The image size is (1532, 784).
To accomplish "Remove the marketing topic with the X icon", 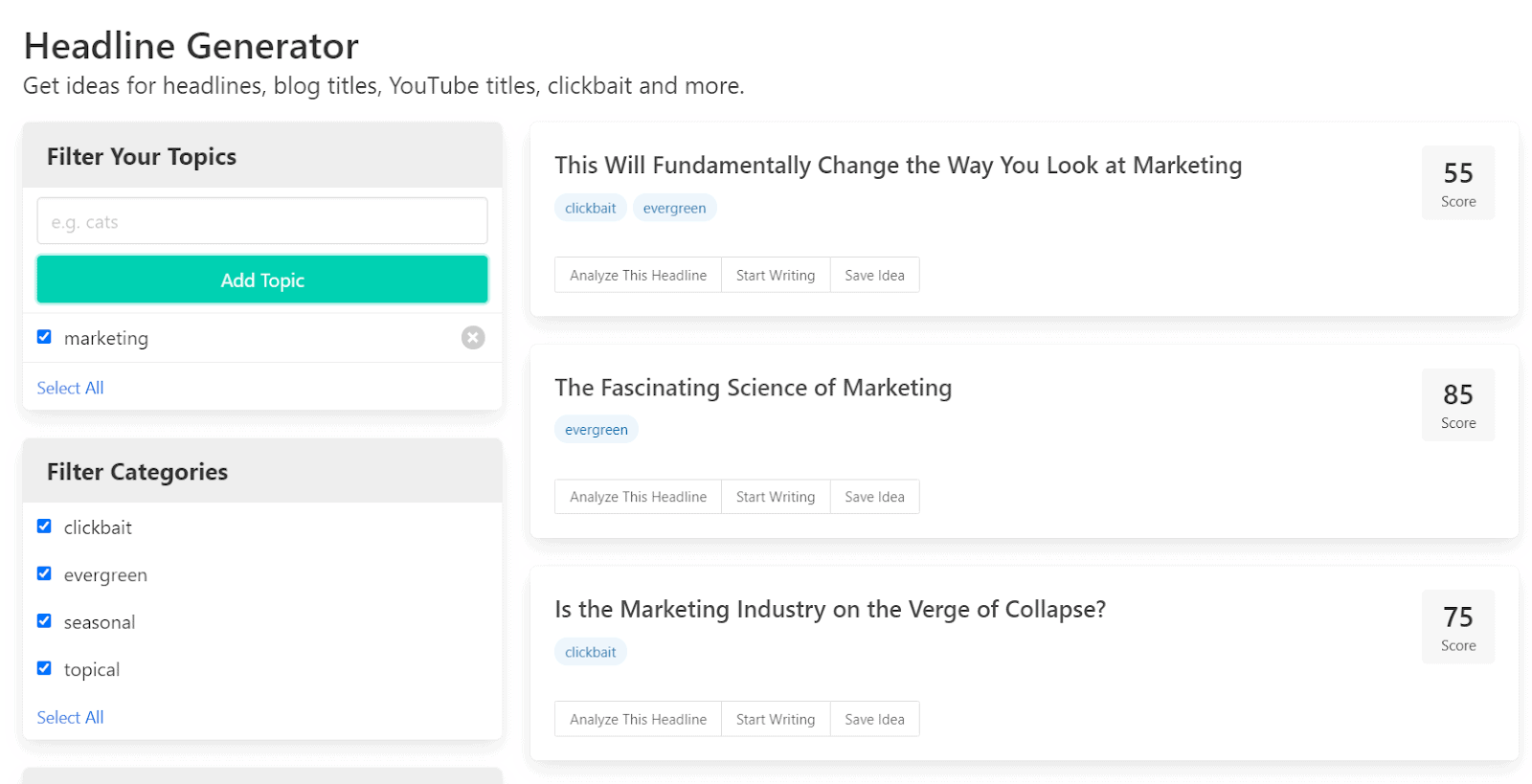I will (x=473, y=338).
